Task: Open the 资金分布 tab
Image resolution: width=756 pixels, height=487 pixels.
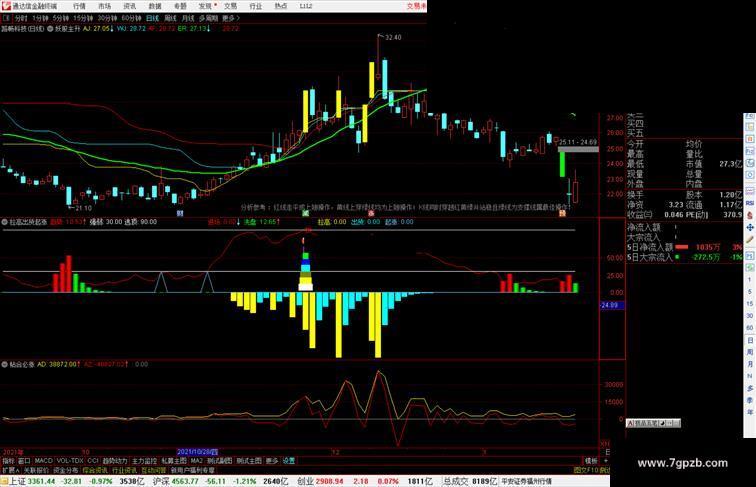Action: click(66, 470)
